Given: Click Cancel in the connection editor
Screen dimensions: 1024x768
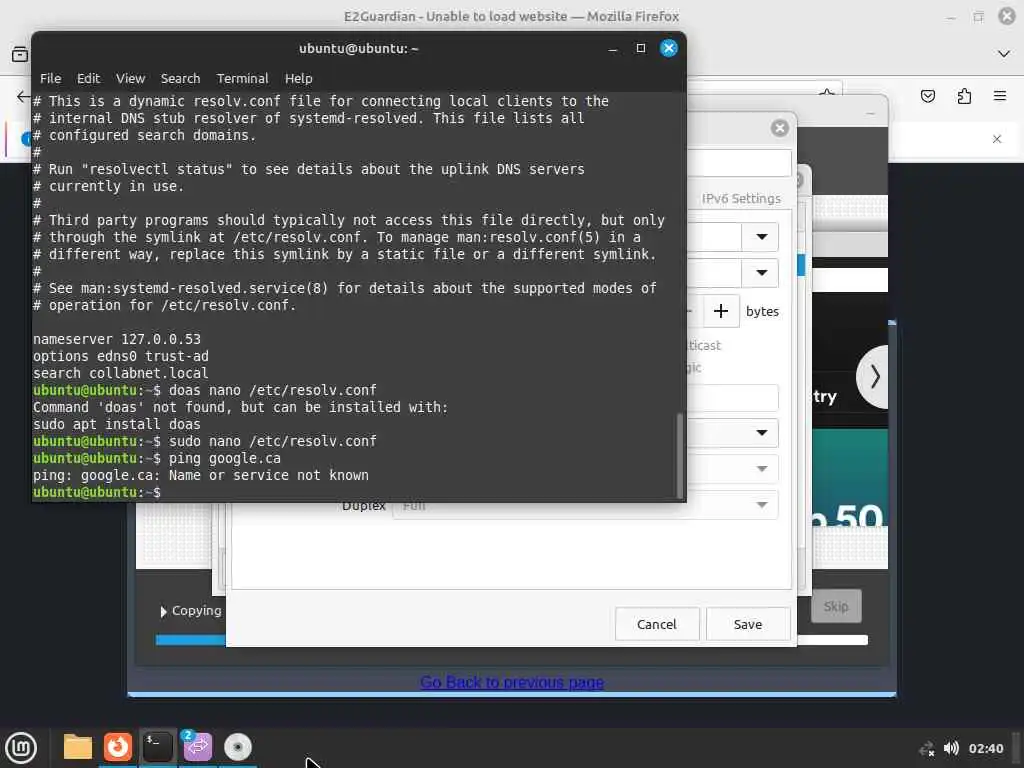Looking at the screenshot, I should pyautogui.click(x=657, y=624).
